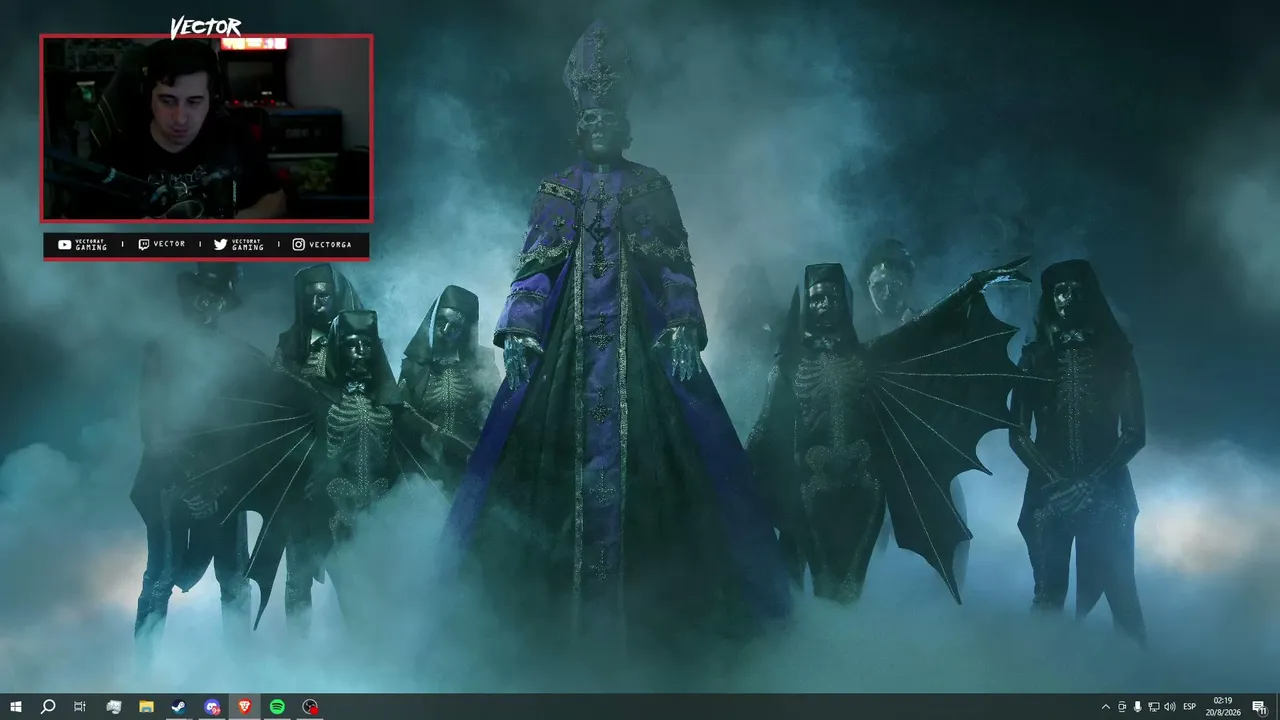Open the clock showing 02:19
The image size is (1280, 720).
[x=1222, y=707]
